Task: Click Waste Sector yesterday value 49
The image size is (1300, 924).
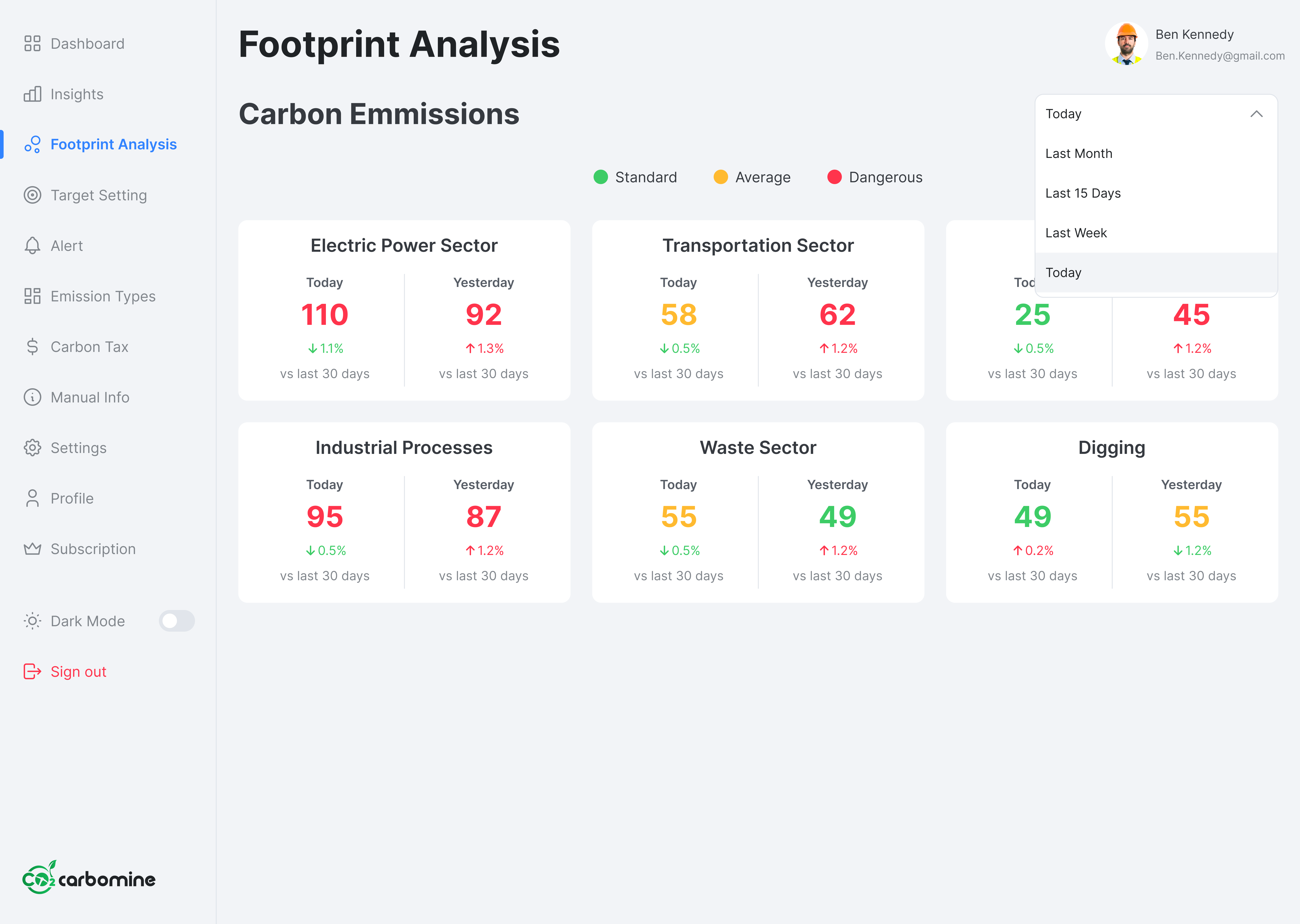Action: tap(837, 517)
